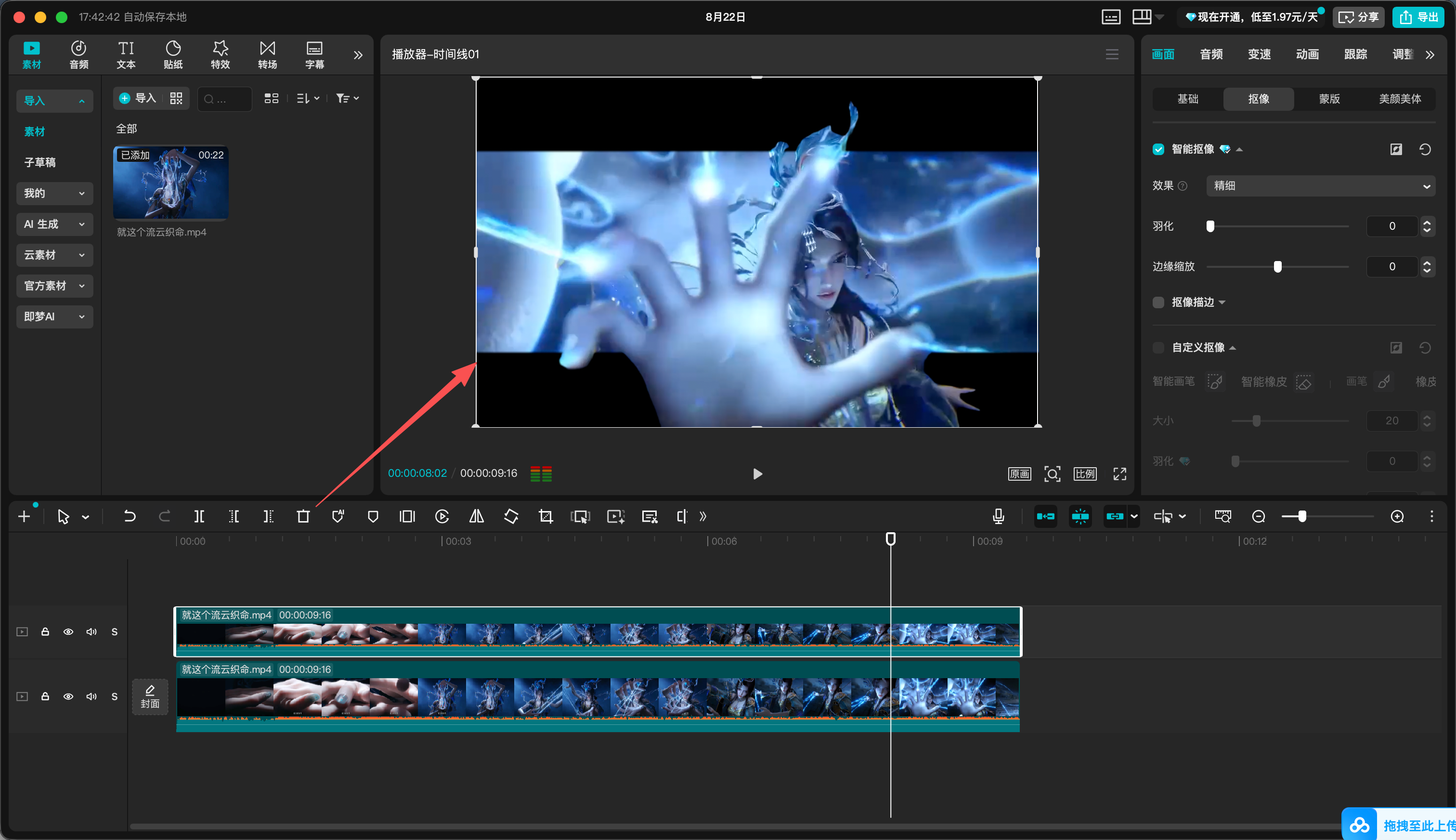Click the 封面 cover edit button
The image size is (1456, 840).
point(150,697)
